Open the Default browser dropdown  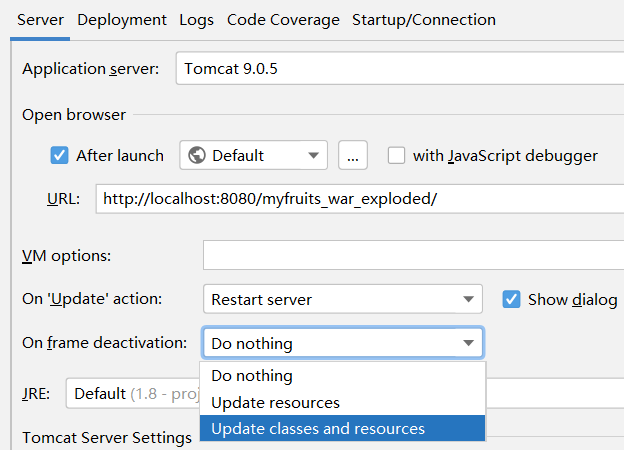(x=254, y=155)
